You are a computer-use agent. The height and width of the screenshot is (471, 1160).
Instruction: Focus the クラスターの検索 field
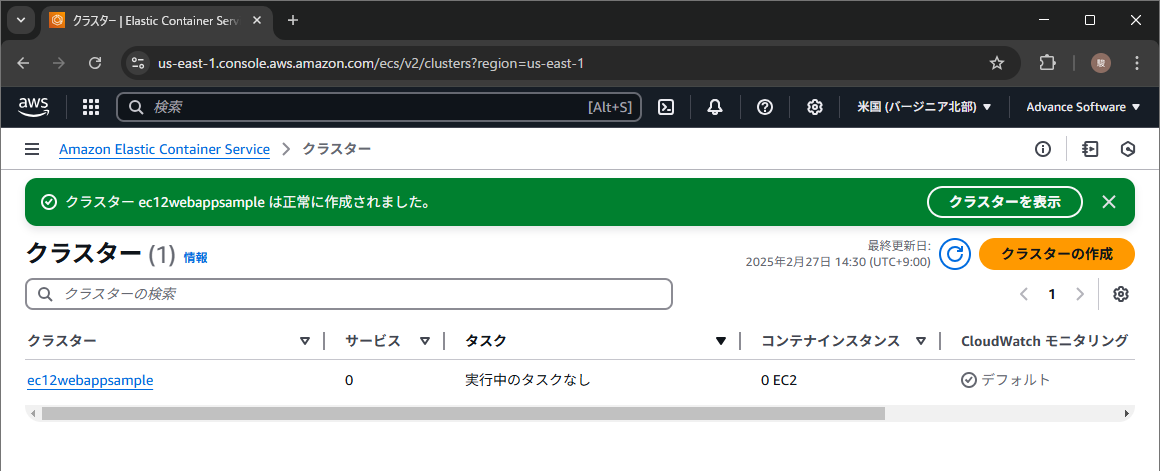pos(348,294)
